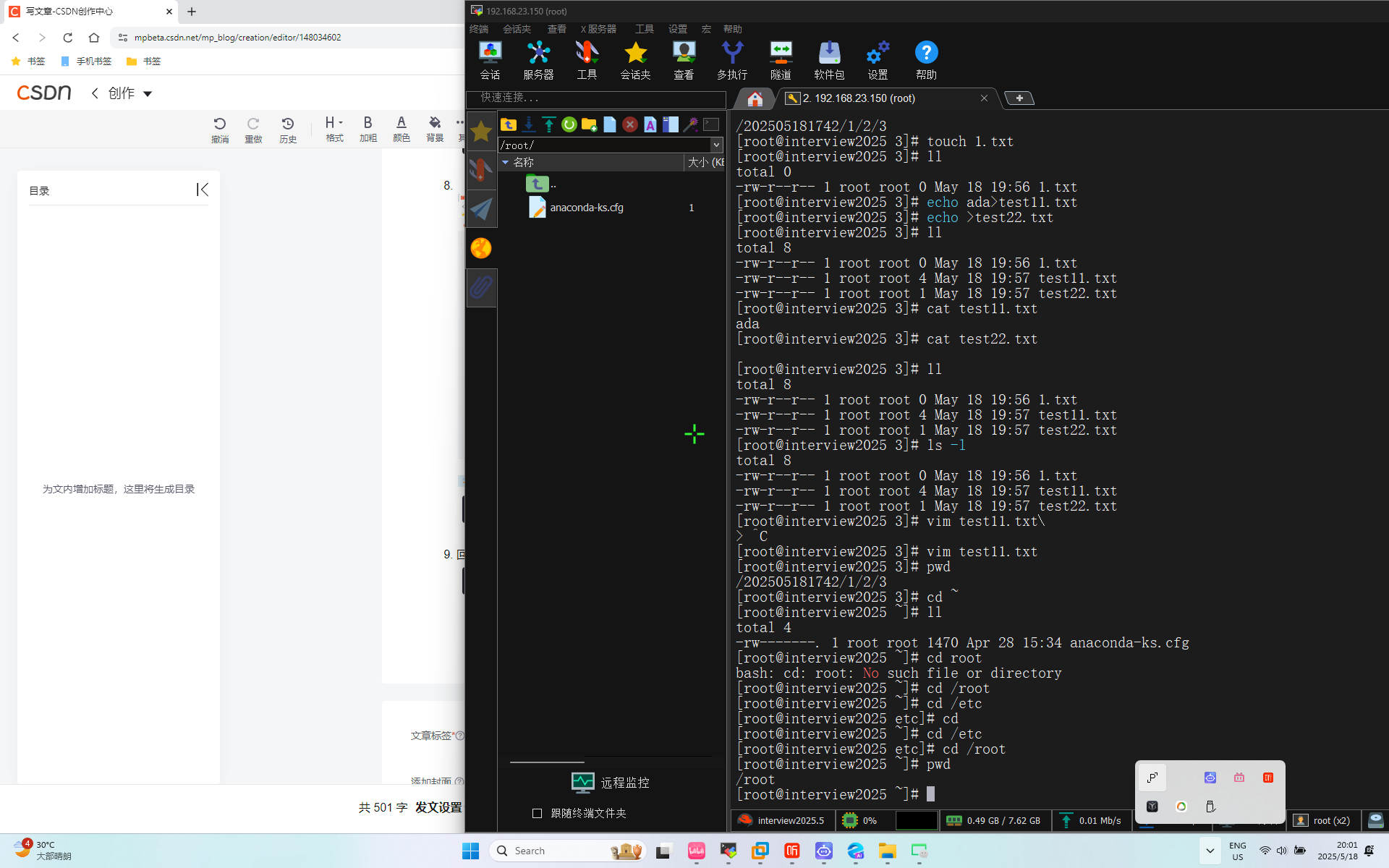Click 发文设置 publish settings button
Image resolution: width=1389 pixels, height=868 pixels.
click(438, 807)
